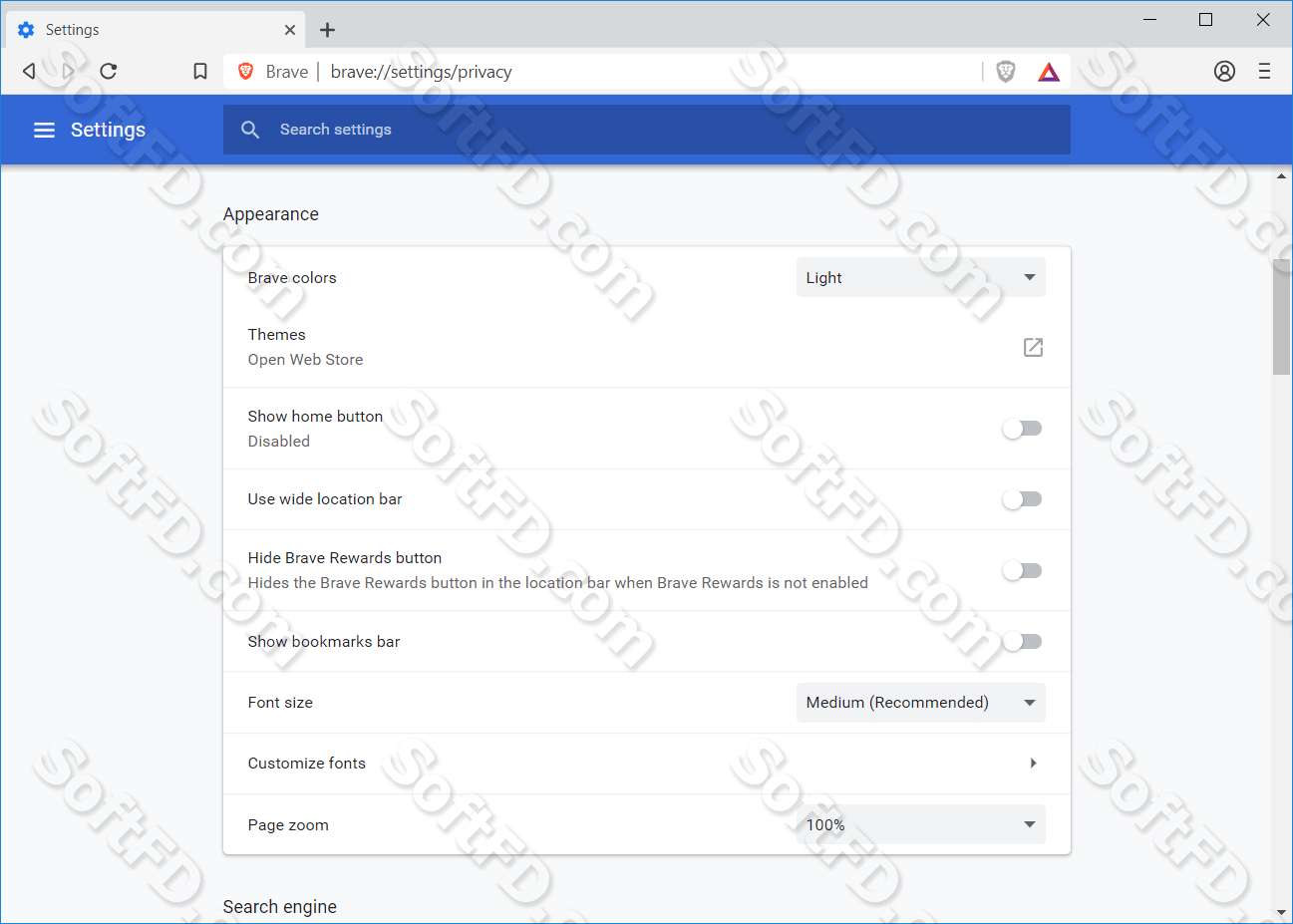The width and height of the screenshot is (1293, 924).
Task: Click the Disabled text under Show home button
Action: tap(279, 442)
